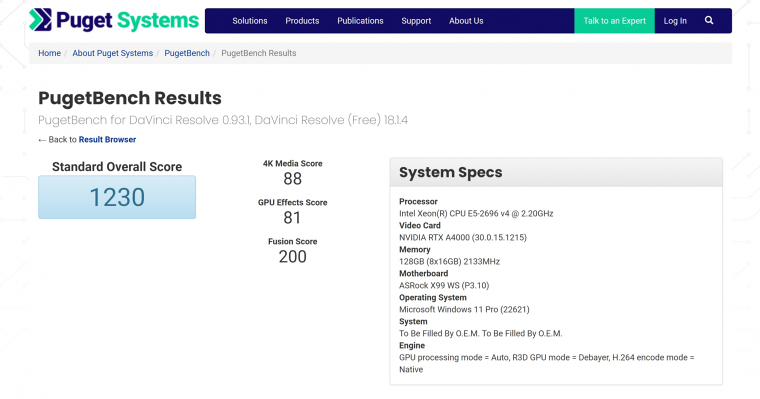Click the PugetBench Results breadcrumb text

tap(258, 53)
